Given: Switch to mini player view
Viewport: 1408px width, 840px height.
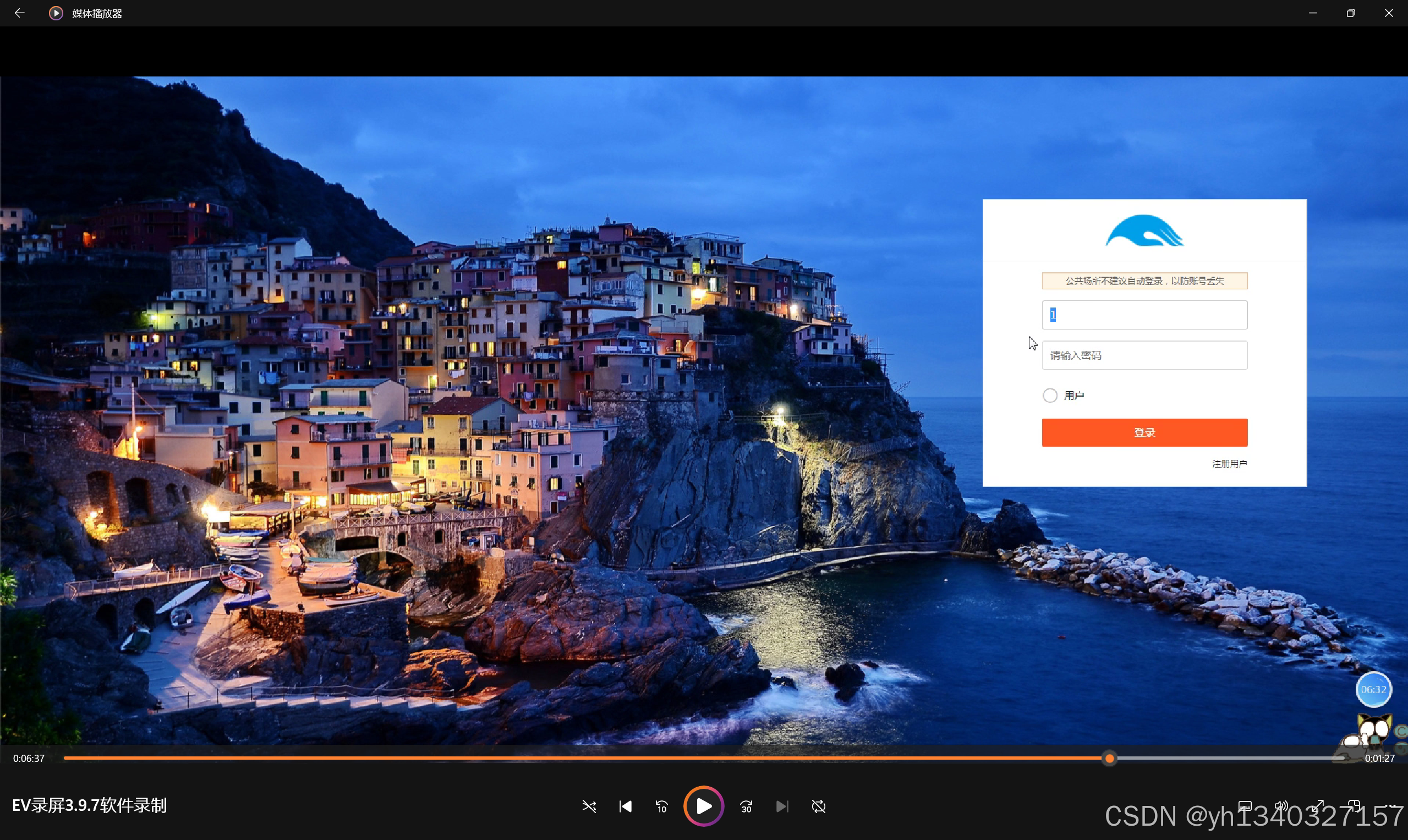Looking at the screenshot, I should tap(1354, 806).
